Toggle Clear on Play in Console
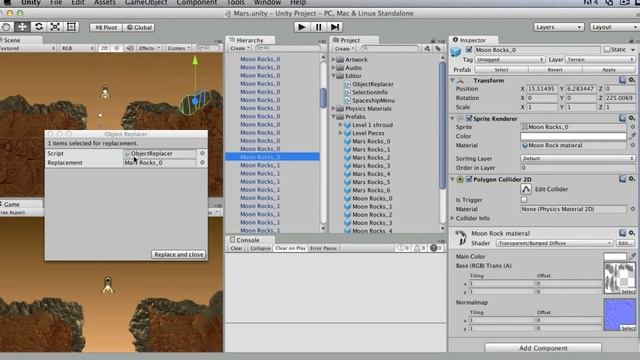Image resolution: width=640 pixels, height=360 pixels. point(290,248)
